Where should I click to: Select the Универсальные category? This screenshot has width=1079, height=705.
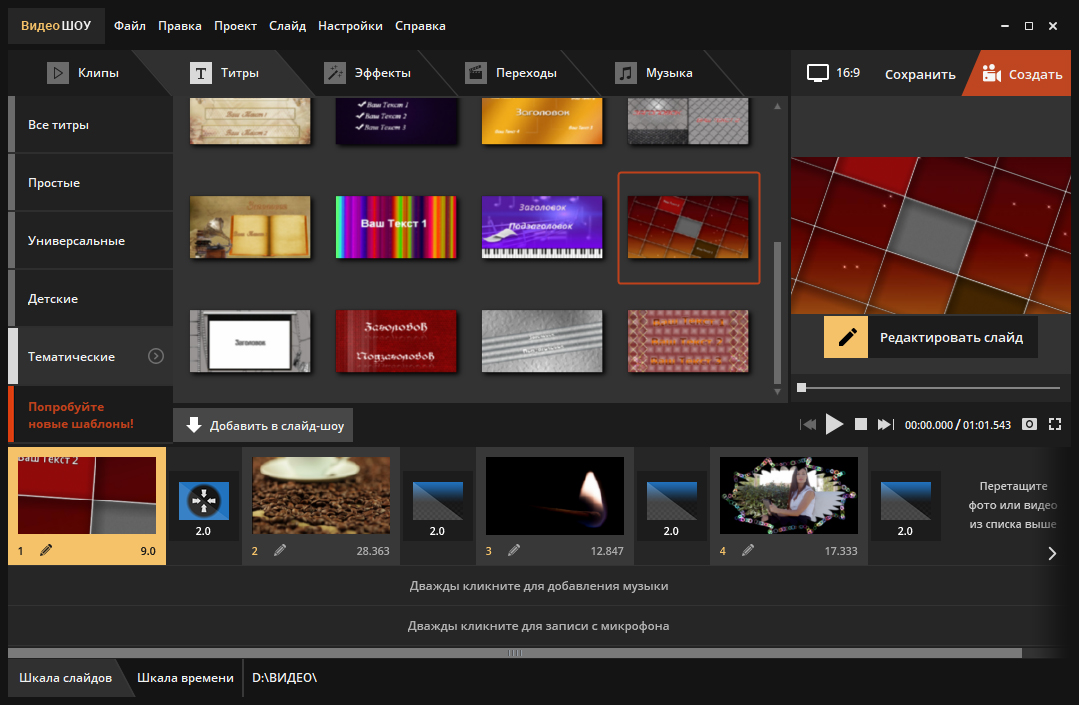pyautogui.click(x=91, y=241)
